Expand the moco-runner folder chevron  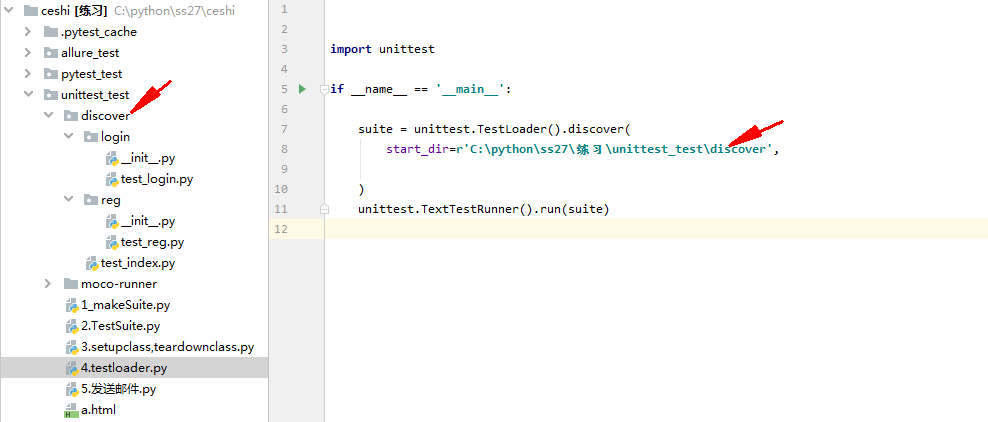point(49,283)
